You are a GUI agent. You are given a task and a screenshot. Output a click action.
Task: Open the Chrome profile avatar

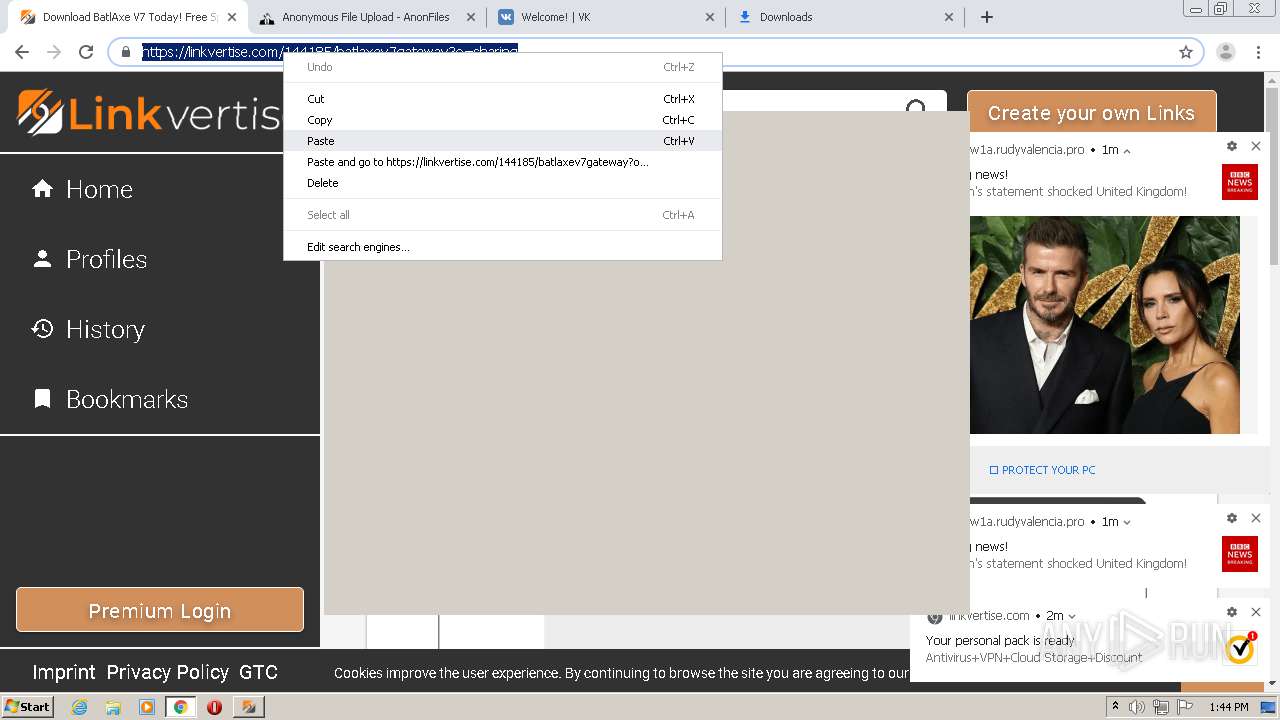[1226, 52]
